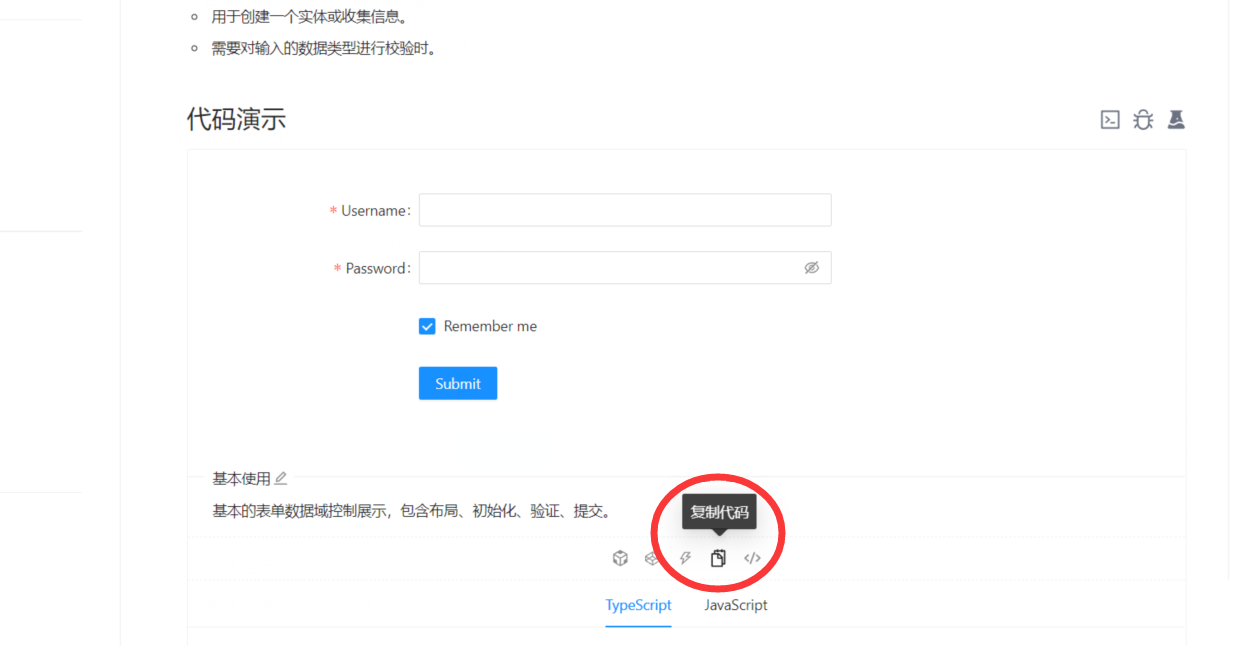Click the experiment flask icon
Viewport: 1238px width, 646px height.
click(1177, 119)
